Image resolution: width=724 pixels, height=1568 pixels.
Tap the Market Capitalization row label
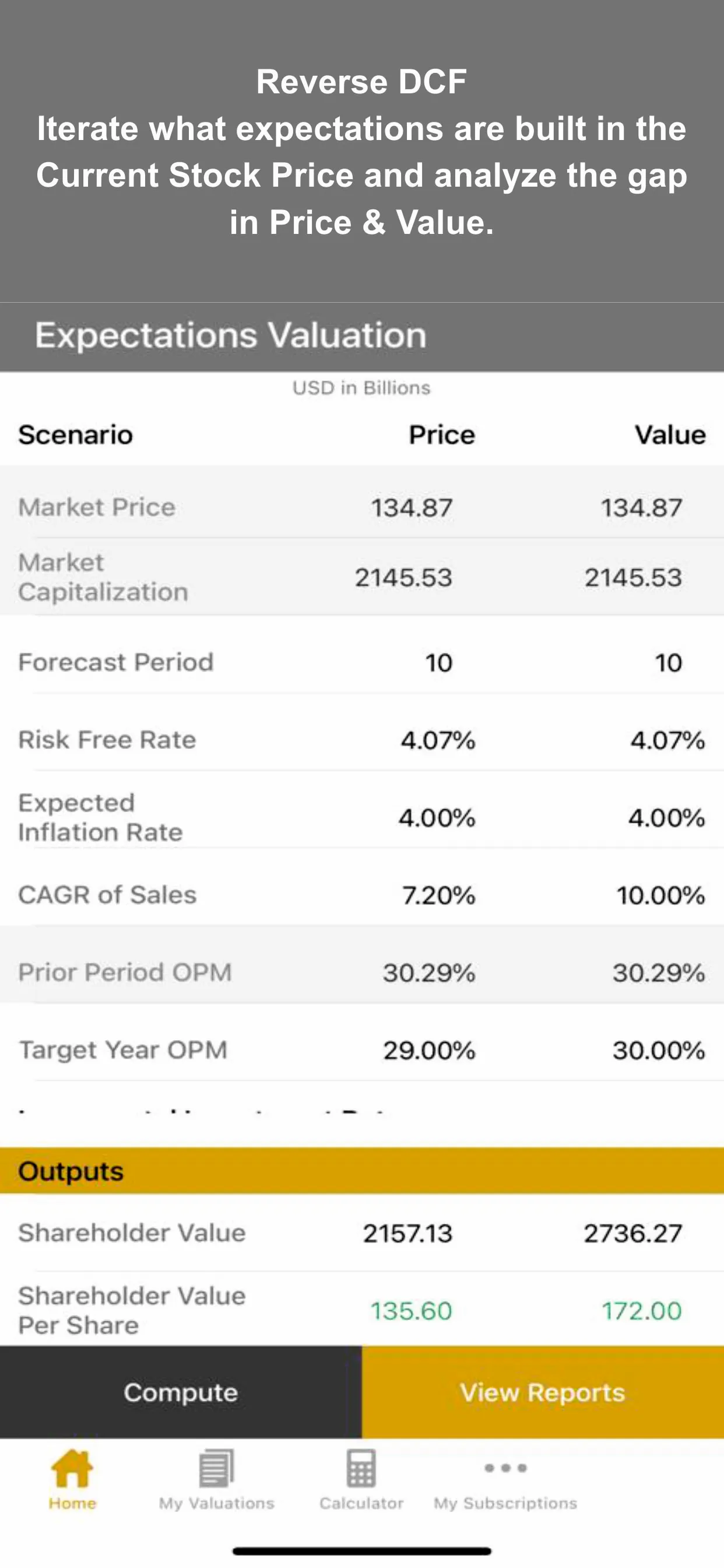[103, 577]
